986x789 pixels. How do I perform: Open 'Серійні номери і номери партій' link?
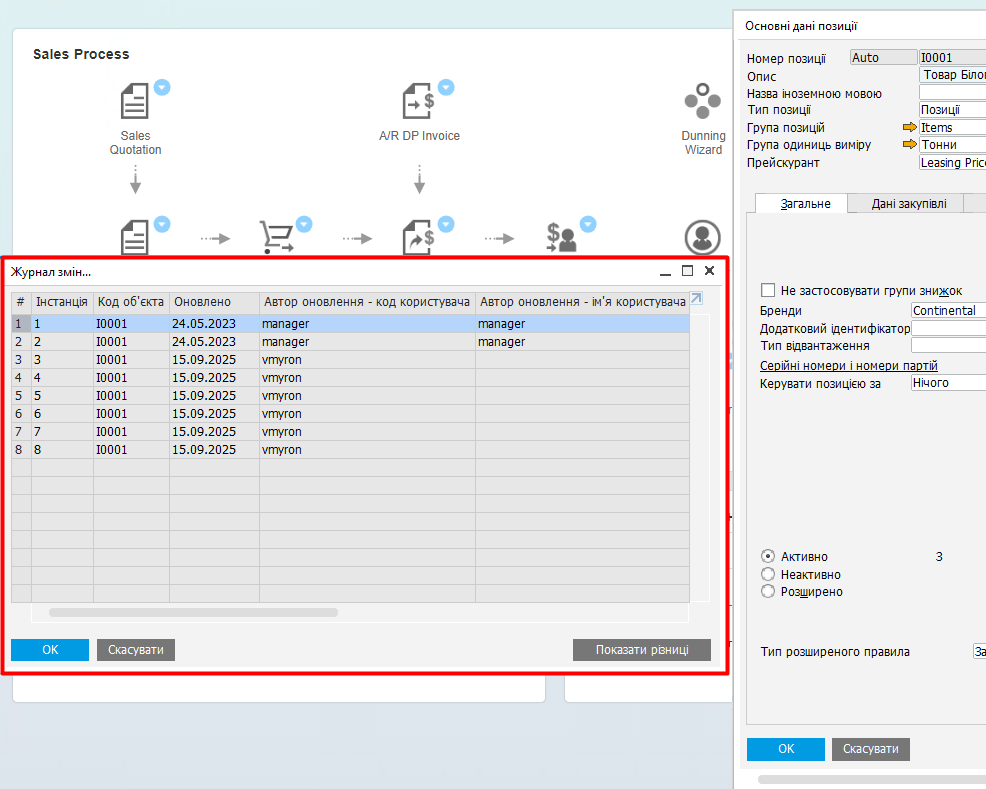(x=848, y=366)
